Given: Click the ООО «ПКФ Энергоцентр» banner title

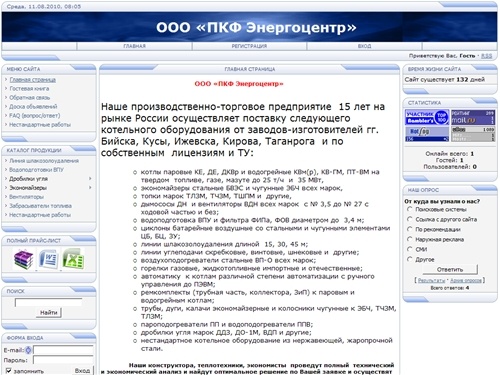Looking at the screenshot, I should point(256,27).
